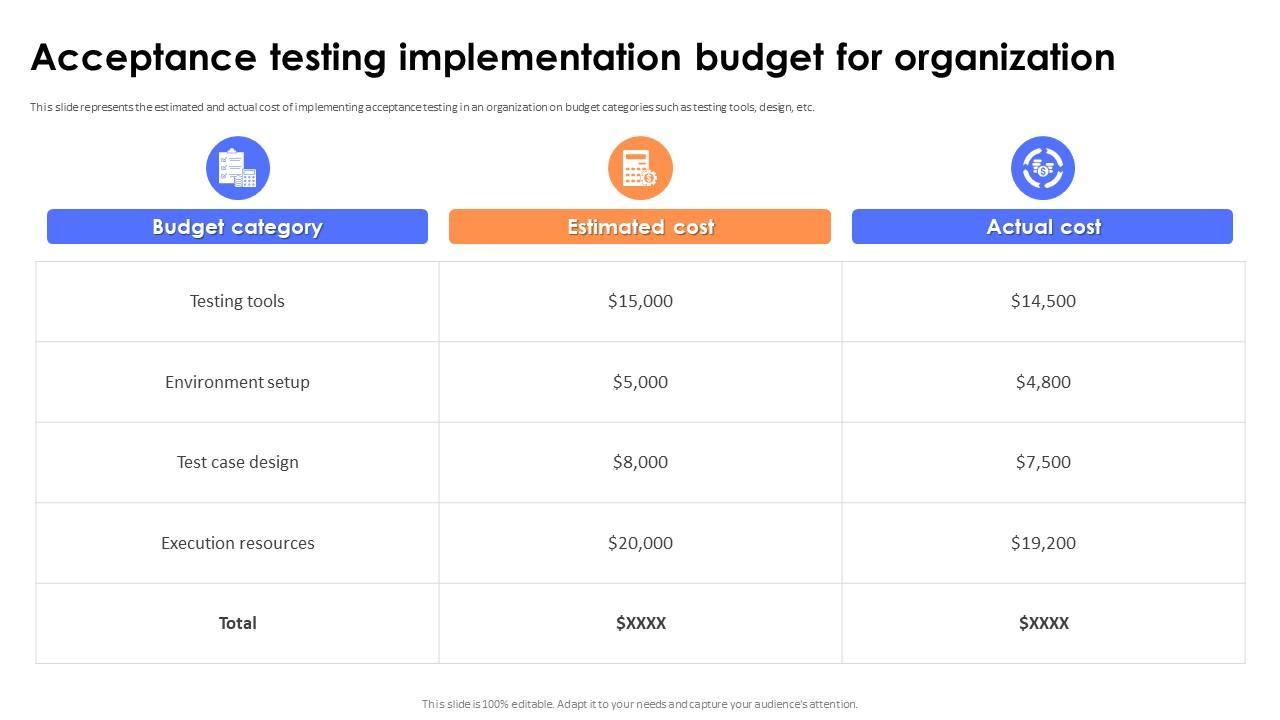Click the $4,800 actual cost value
1280x720 pixels.
[x=1043, y=382]
